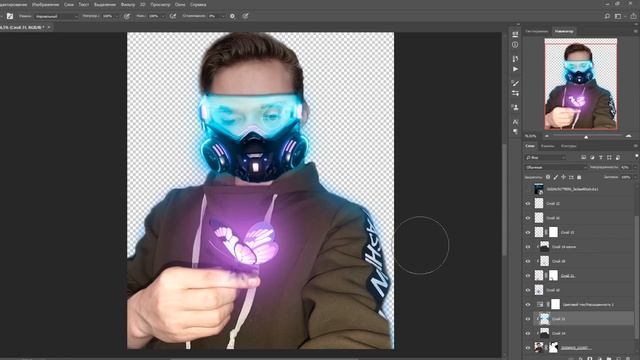This screenshot has height=360, width=640.
Task: Select mask thumbnail of bottom portrait layer
Action: (553, 347)
